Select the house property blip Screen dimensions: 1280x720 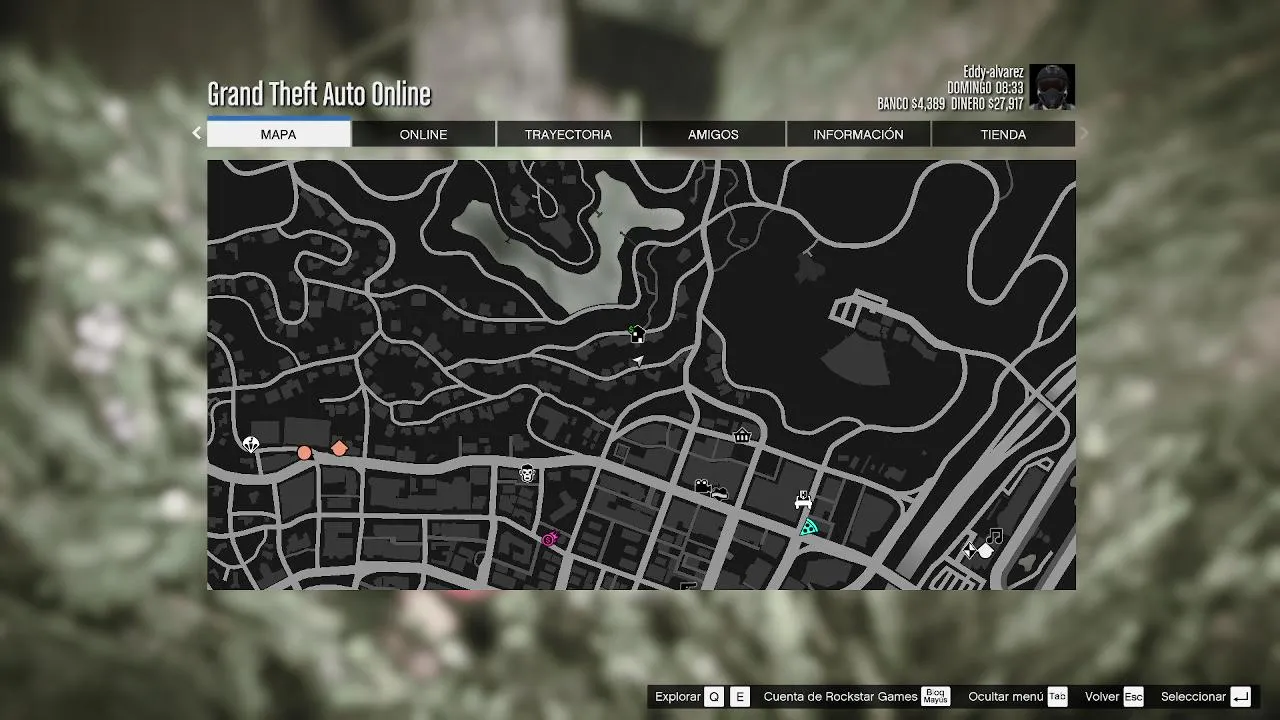coord(637,334)
